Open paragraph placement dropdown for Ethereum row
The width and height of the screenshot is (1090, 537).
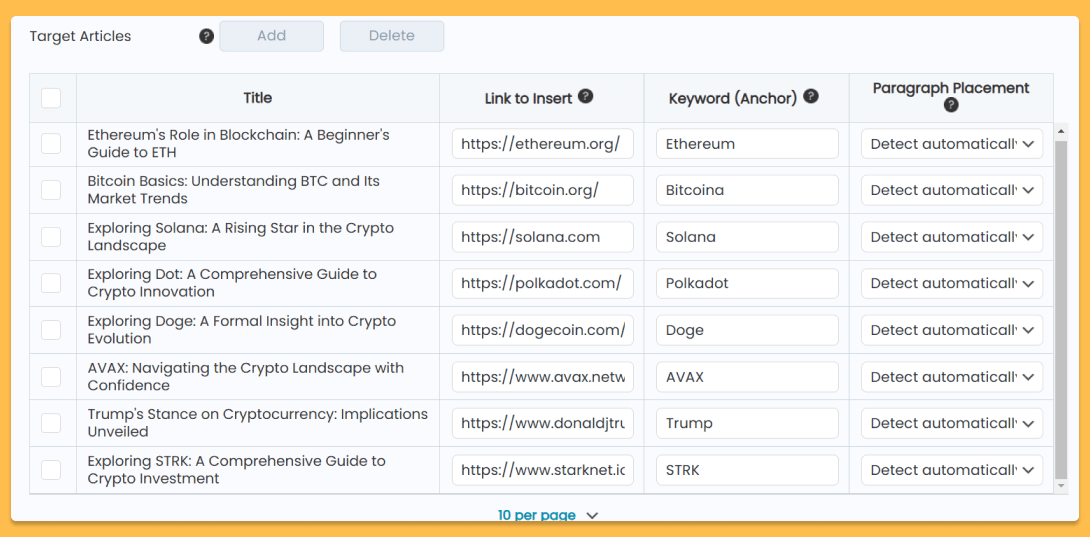pos(952,144)
